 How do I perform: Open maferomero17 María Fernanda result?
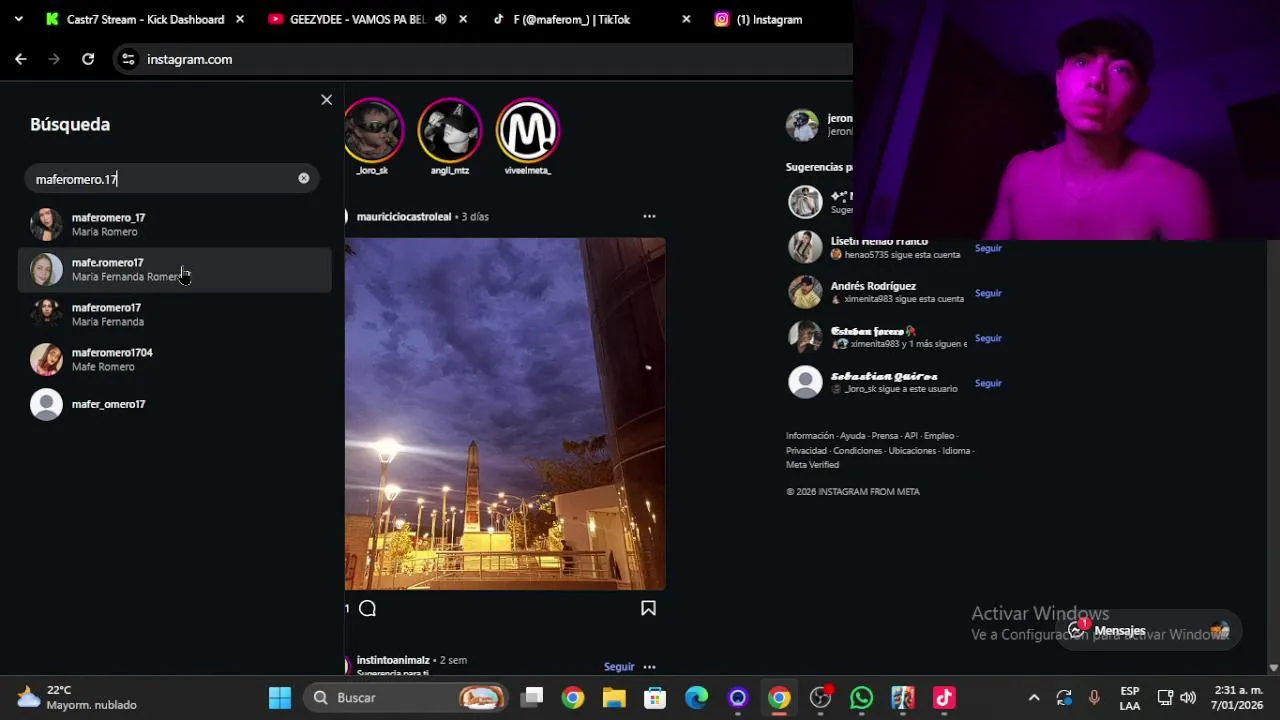(175, 314)
